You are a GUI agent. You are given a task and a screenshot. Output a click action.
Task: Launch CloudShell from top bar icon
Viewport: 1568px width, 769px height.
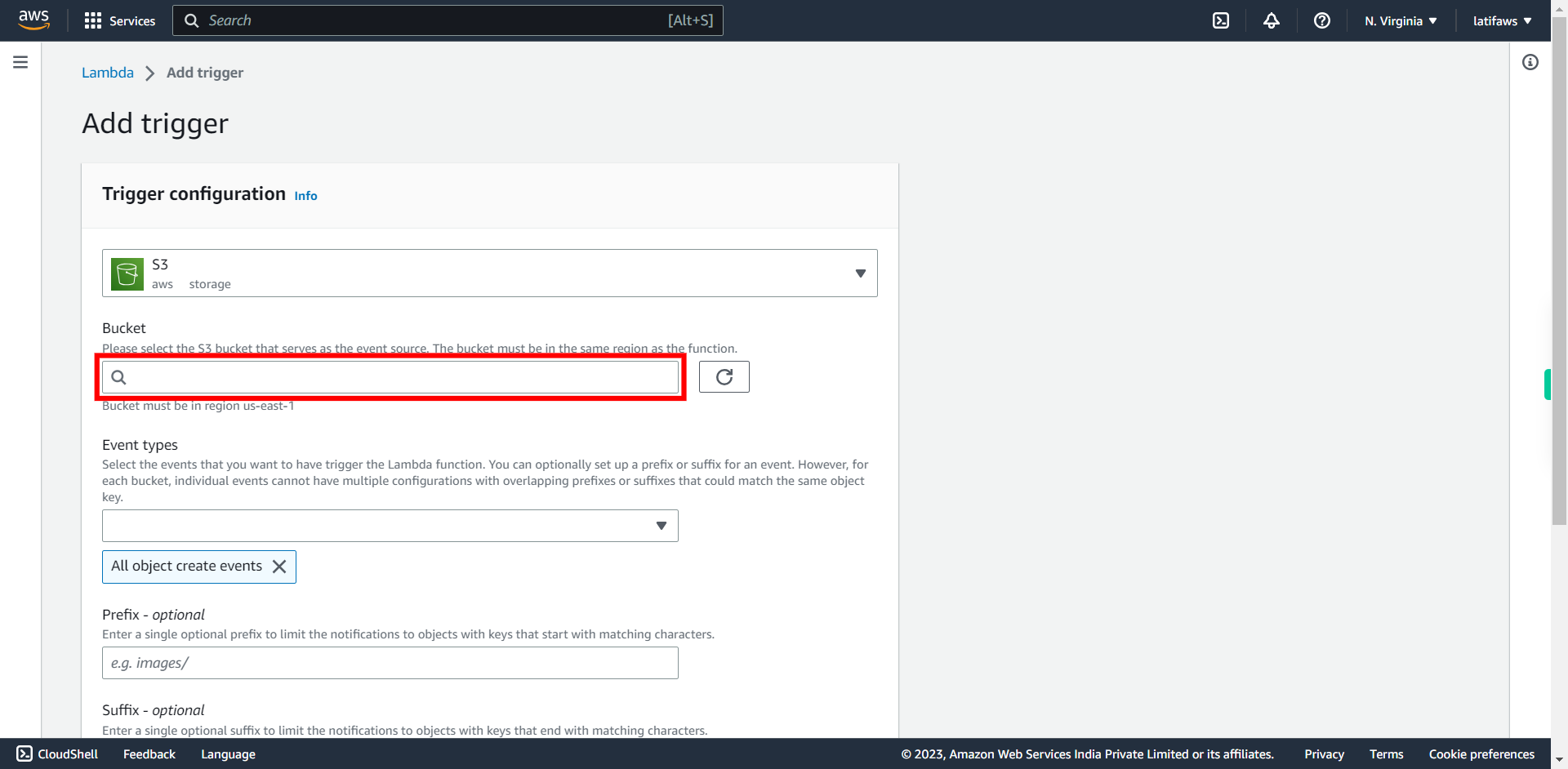click(1221, 20)
